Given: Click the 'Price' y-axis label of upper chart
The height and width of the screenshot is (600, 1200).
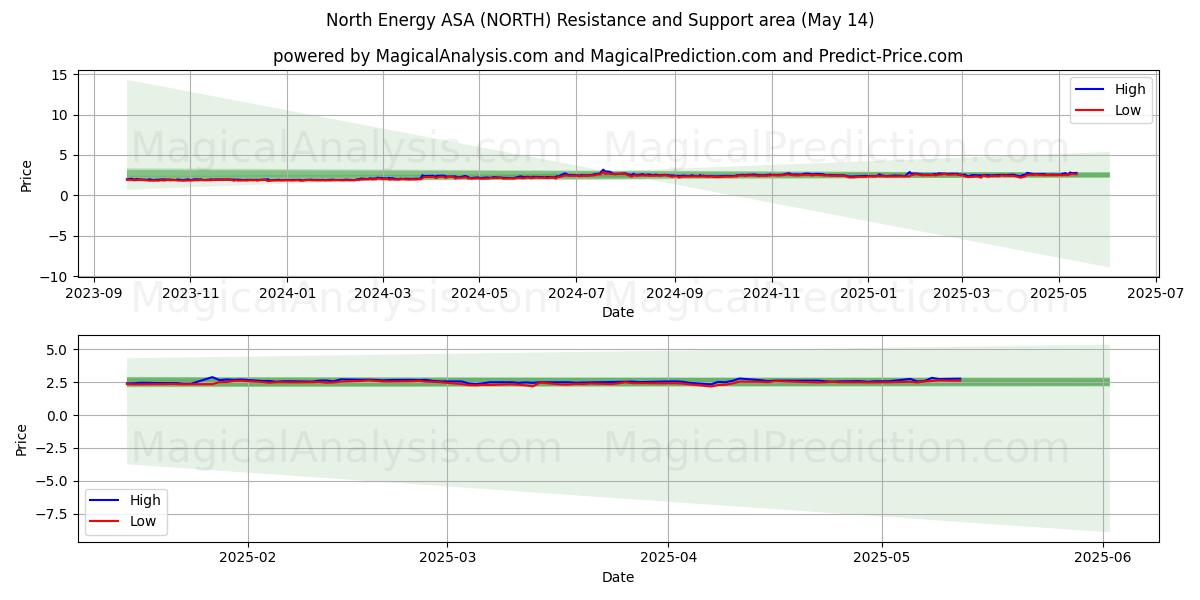Looking at the screenshot, I should coord(27,175).
